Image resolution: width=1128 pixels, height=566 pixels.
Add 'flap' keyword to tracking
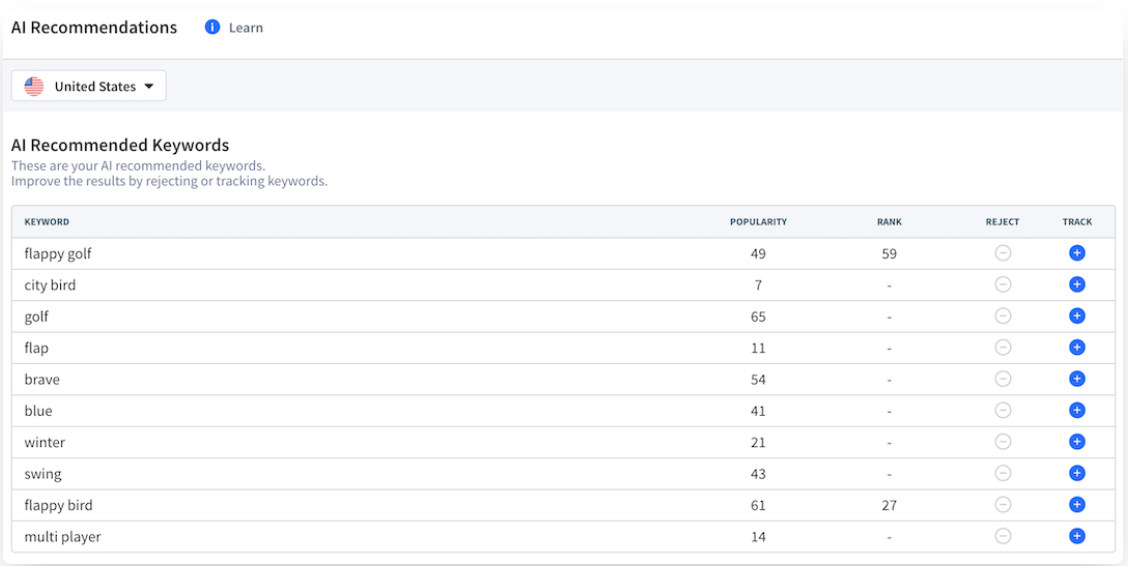click(x=1077, y=348)
